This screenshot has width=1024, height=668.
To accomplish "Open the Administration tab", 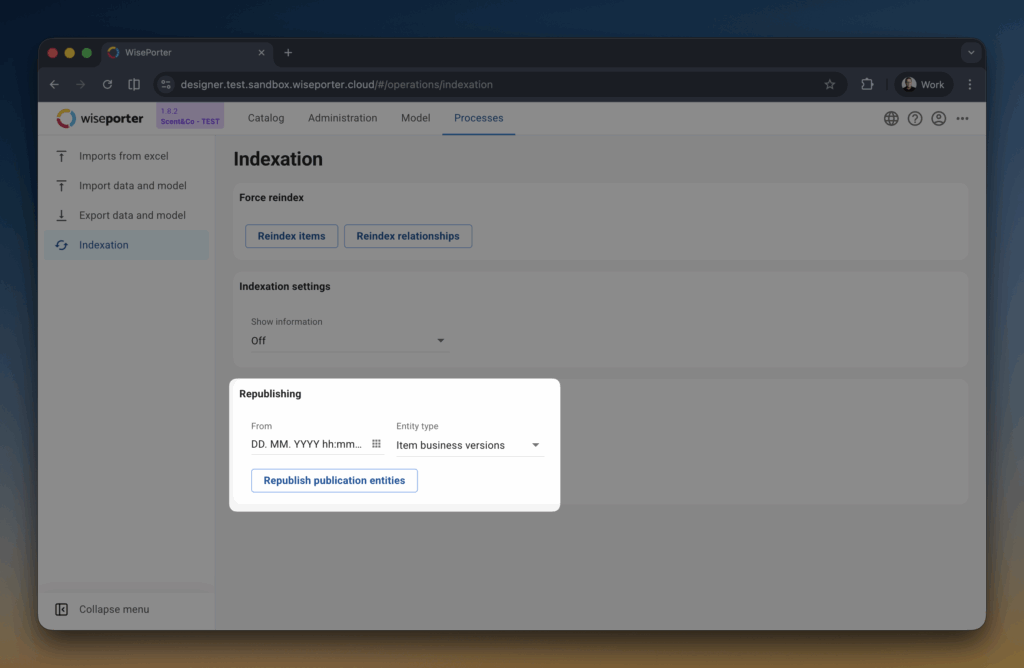I will tap(342, 118).
